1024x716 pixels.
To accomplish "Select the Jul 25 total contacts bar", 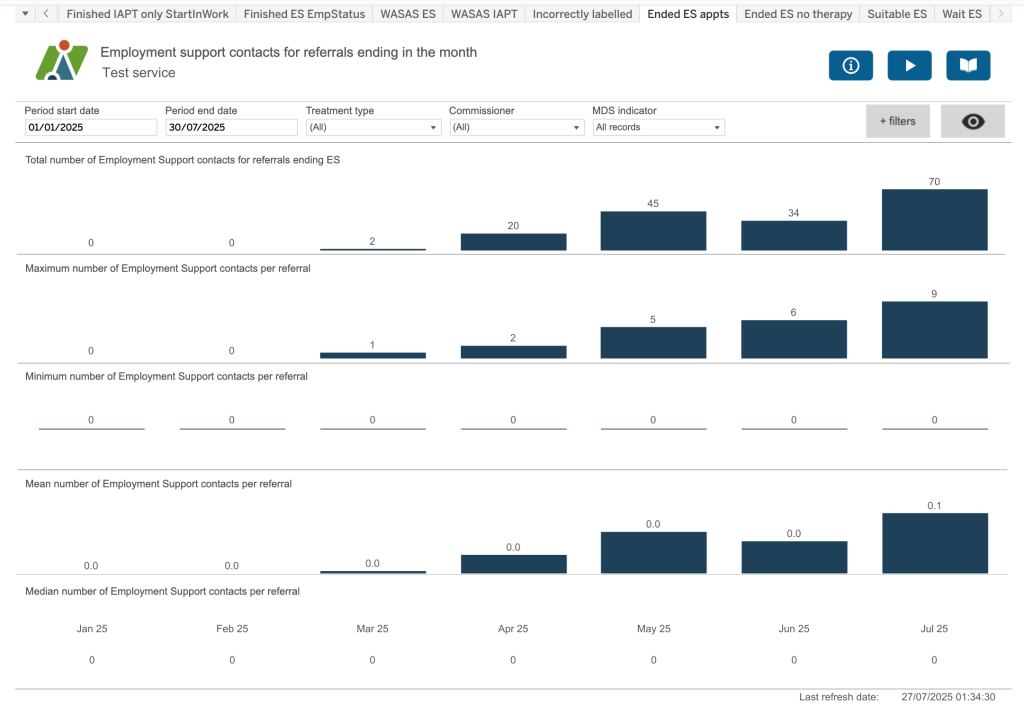I will [934, 220].
